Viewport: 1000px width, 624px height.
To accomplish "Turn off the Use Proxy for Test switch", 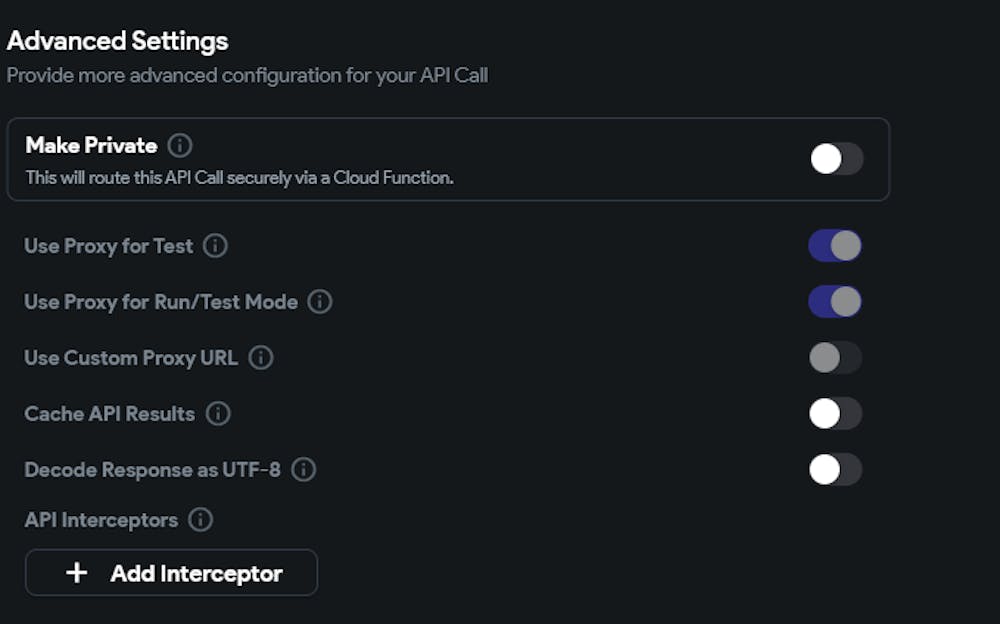I will coord(835,246).
